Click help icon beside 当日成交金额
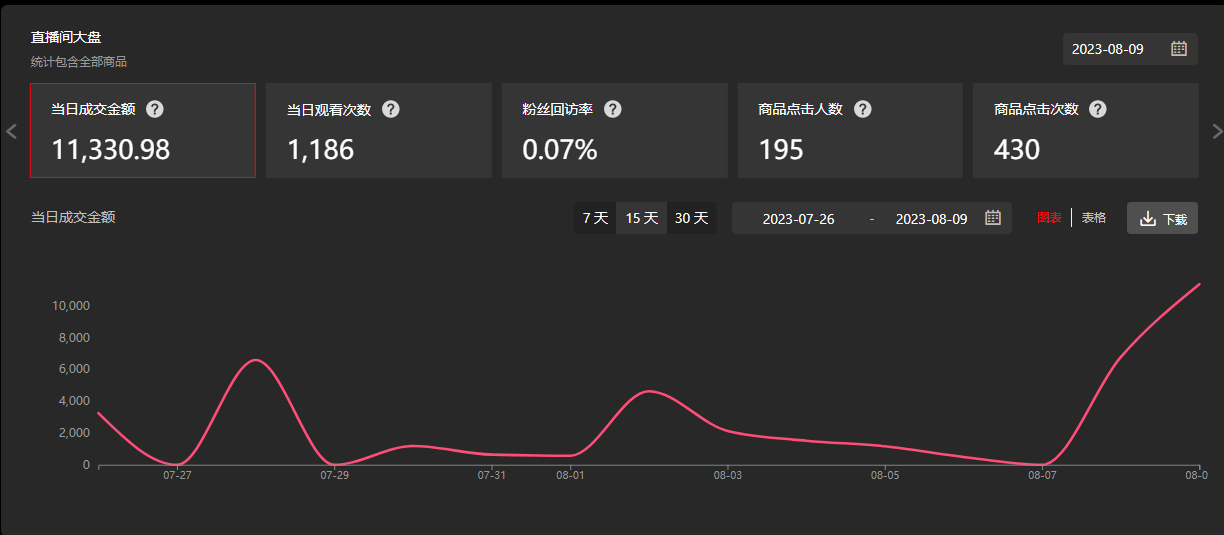The height and width of the screenshot is (535, 1224). click(x=155, y=109)
